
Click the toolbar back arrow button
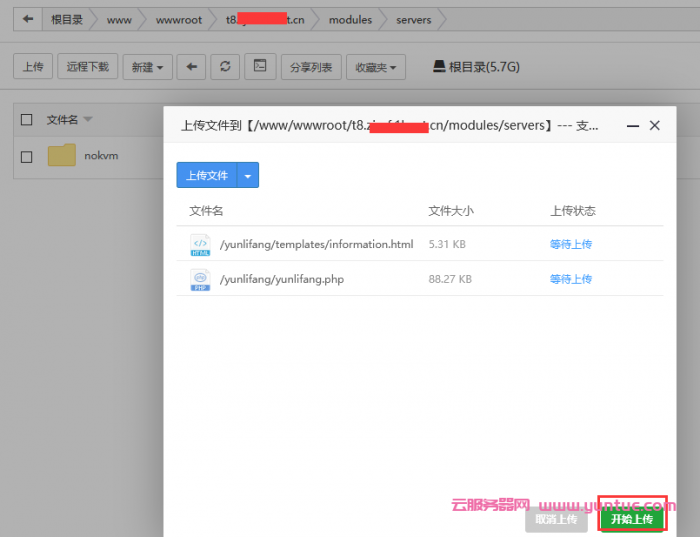coord(192,67)
